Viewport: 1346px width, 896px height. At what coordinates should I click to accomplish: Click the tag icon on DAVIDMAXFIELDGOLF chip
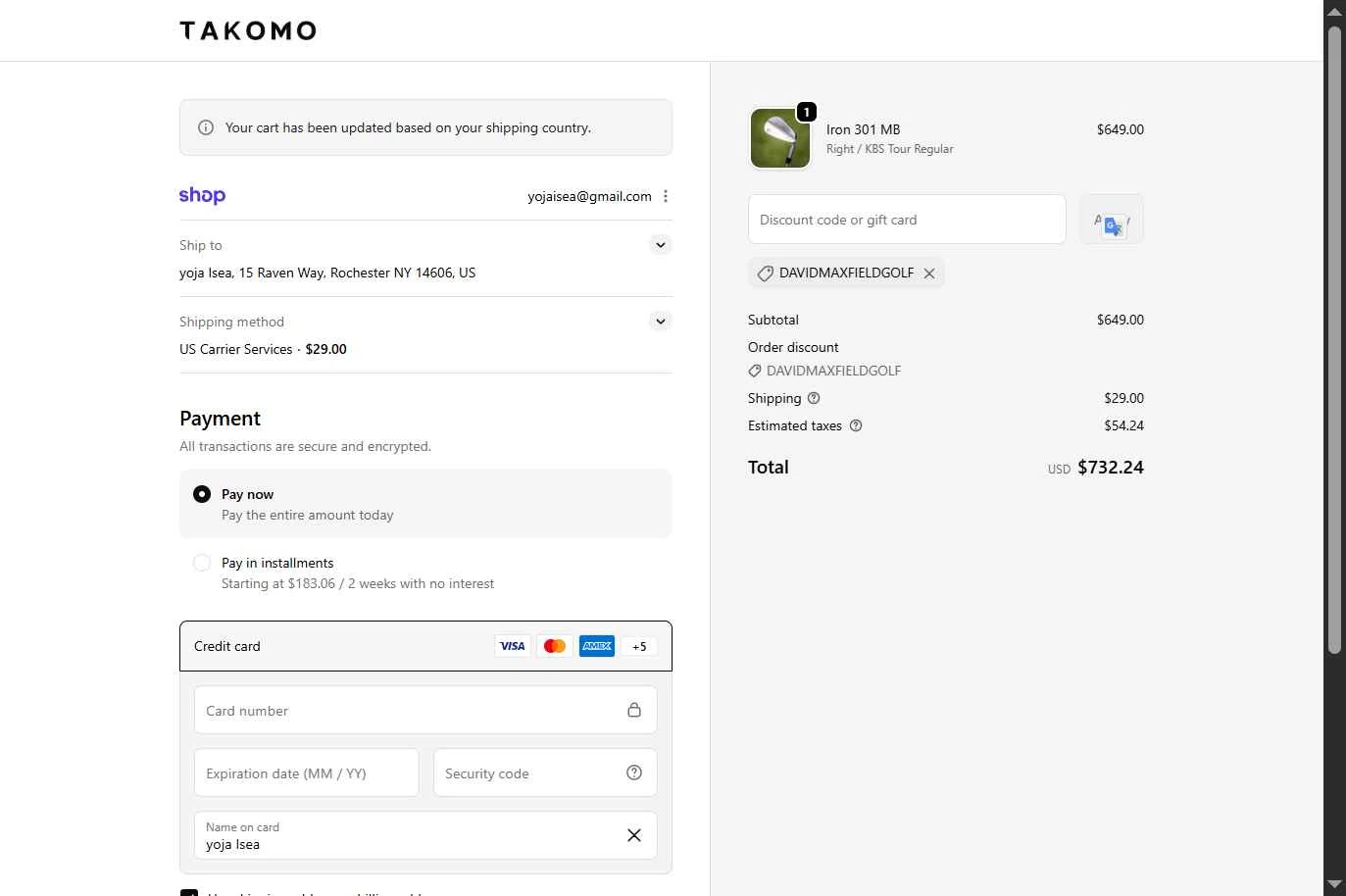pos(766,274)
